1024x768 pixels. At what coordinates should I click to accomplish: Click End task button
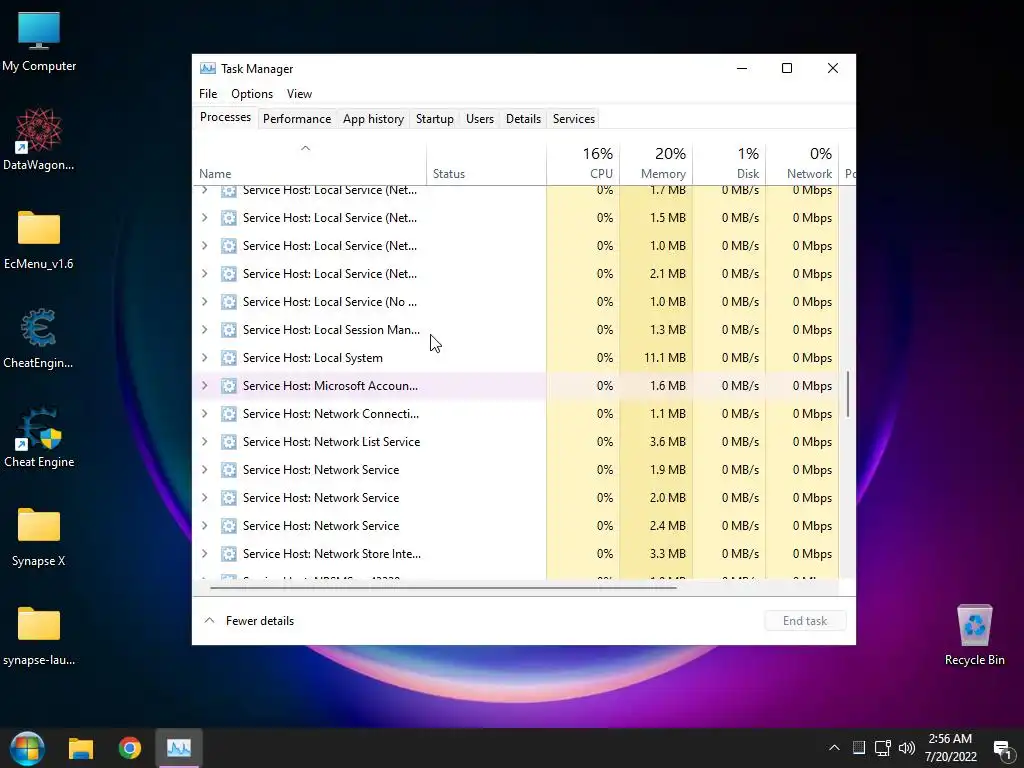pos(805,621)
